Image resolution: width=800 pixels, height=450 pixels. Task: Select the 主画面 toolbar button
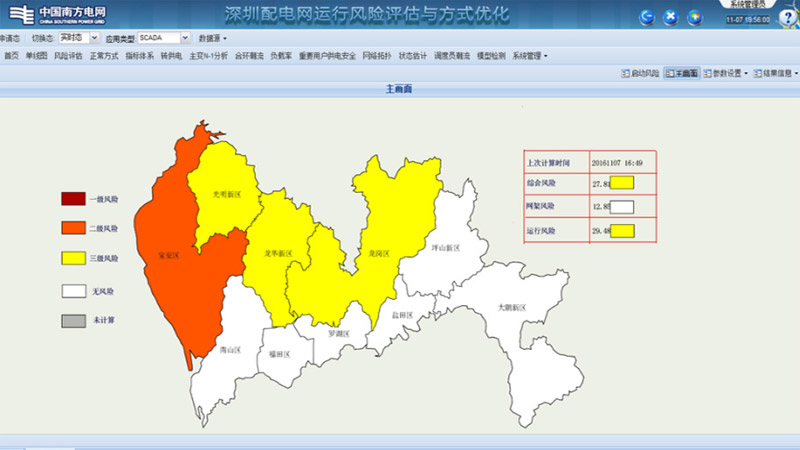pyautogui.click(x=681, y=73)
